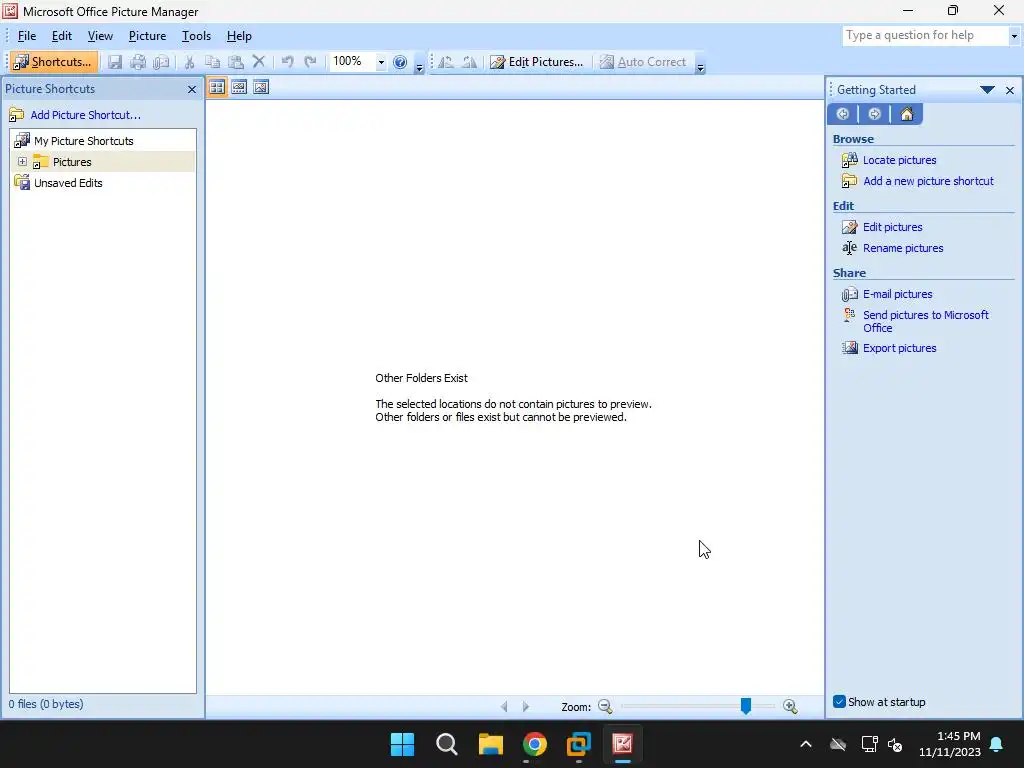
Task: Click task pane Forward arrow button
Action: pos(874,114)
